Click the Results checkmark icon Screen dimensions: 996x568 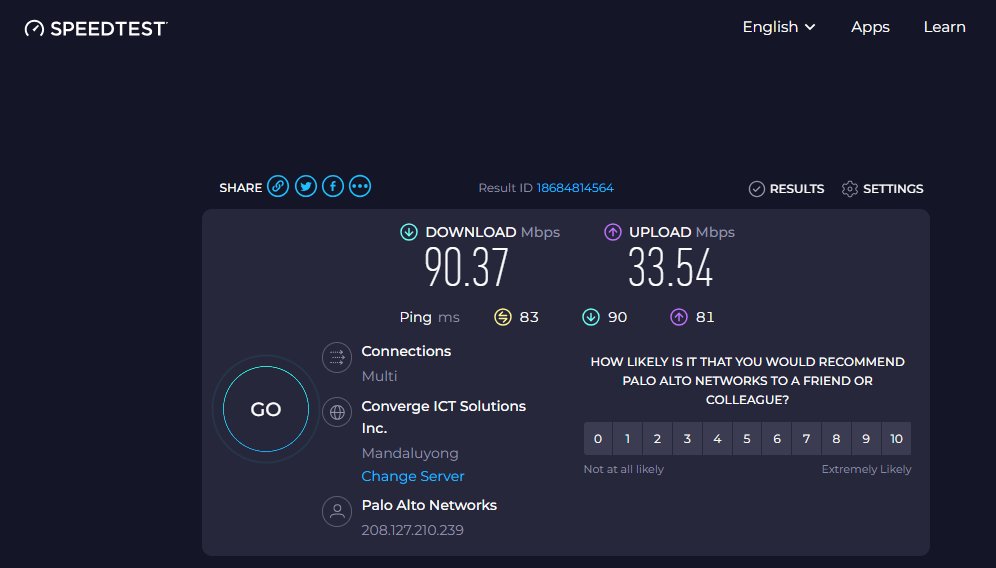(757, 189)
